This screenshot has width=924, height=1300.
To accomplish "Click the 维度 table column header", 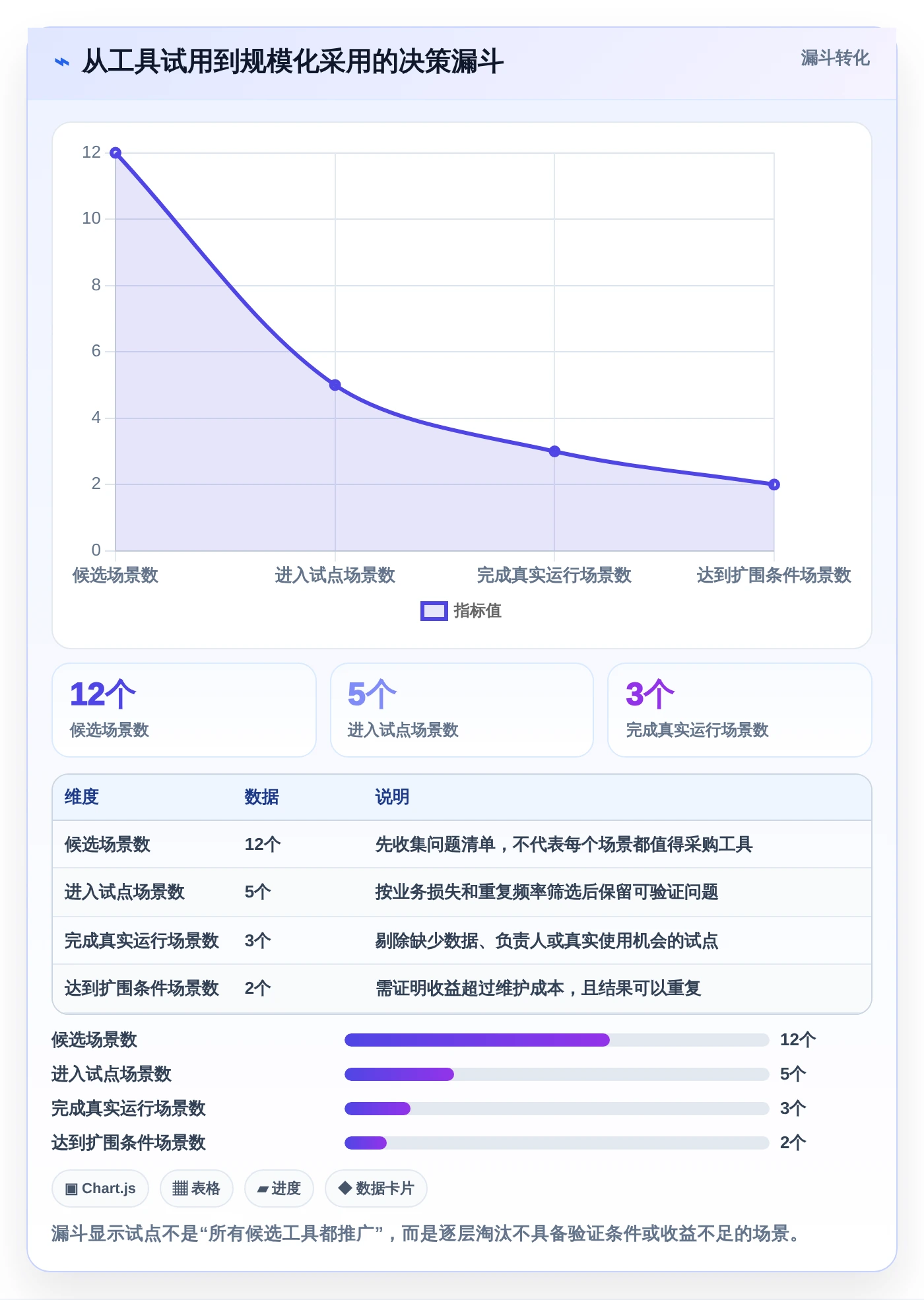I will click(82, 797).
